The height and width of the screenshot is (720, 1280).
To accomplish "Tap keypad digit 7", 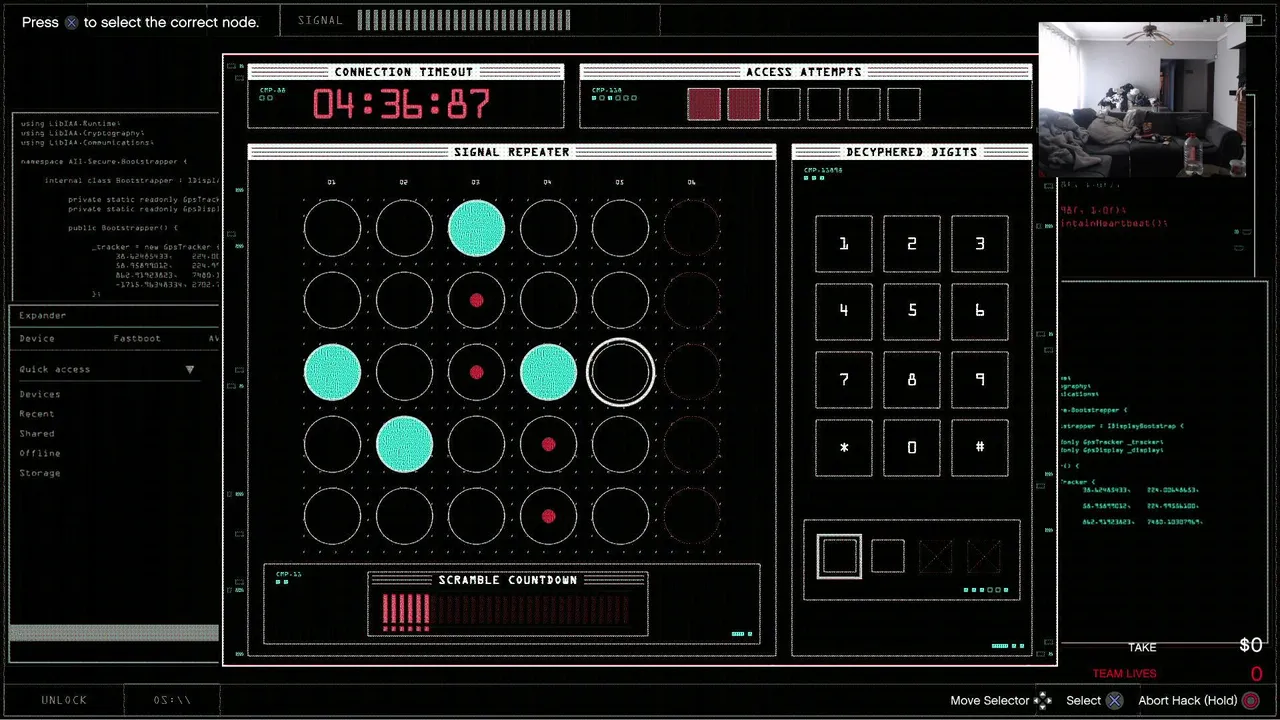I will [x=843, y=379].
